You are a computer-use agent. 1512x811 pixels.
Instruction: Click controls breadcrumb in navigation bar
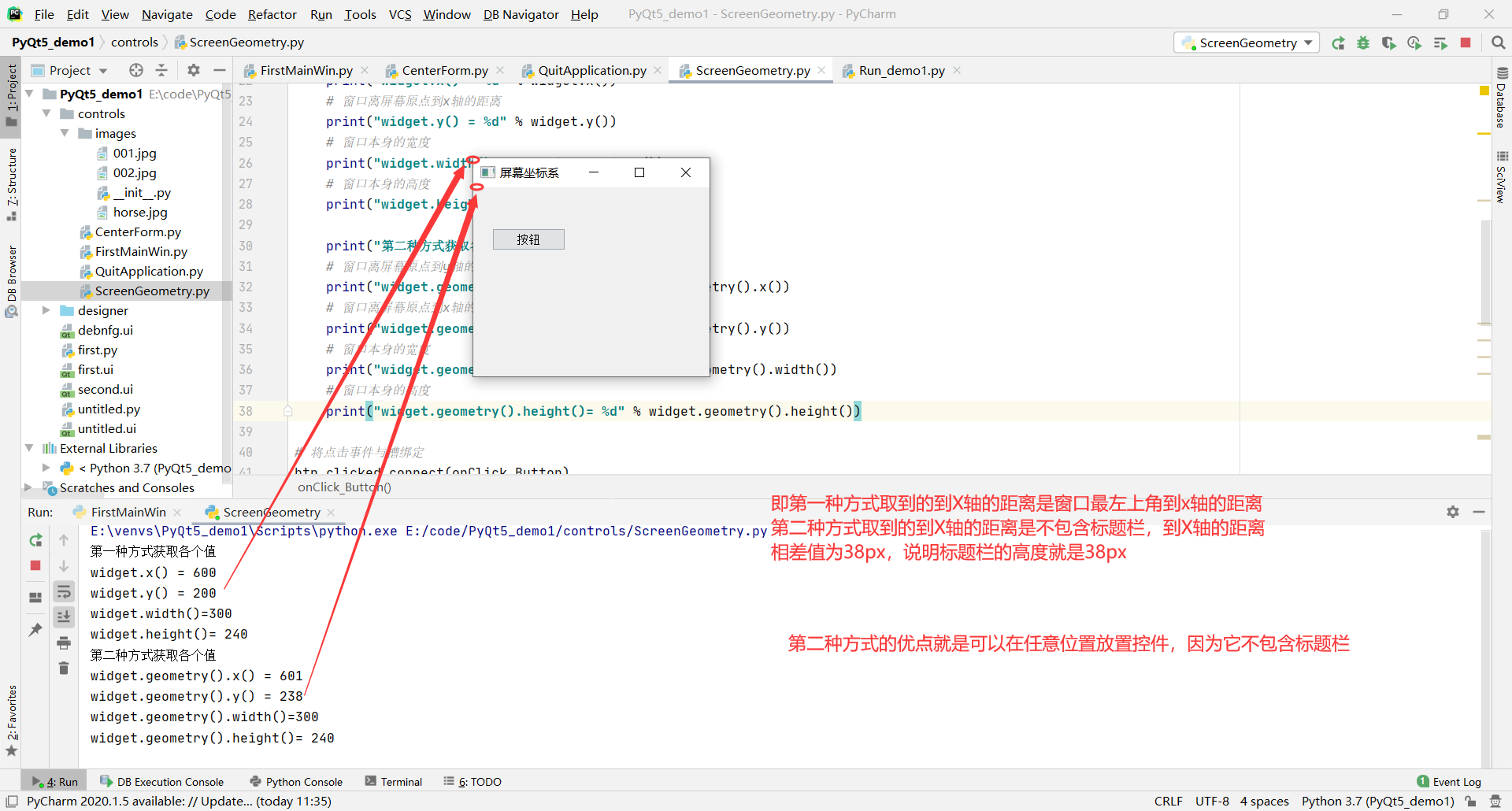[x=135, y=42]
